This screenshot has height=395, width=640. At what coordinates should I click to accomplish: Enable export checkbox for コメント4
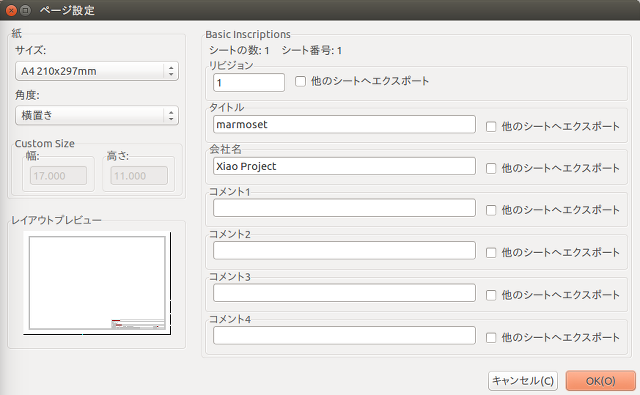(491, 337)
